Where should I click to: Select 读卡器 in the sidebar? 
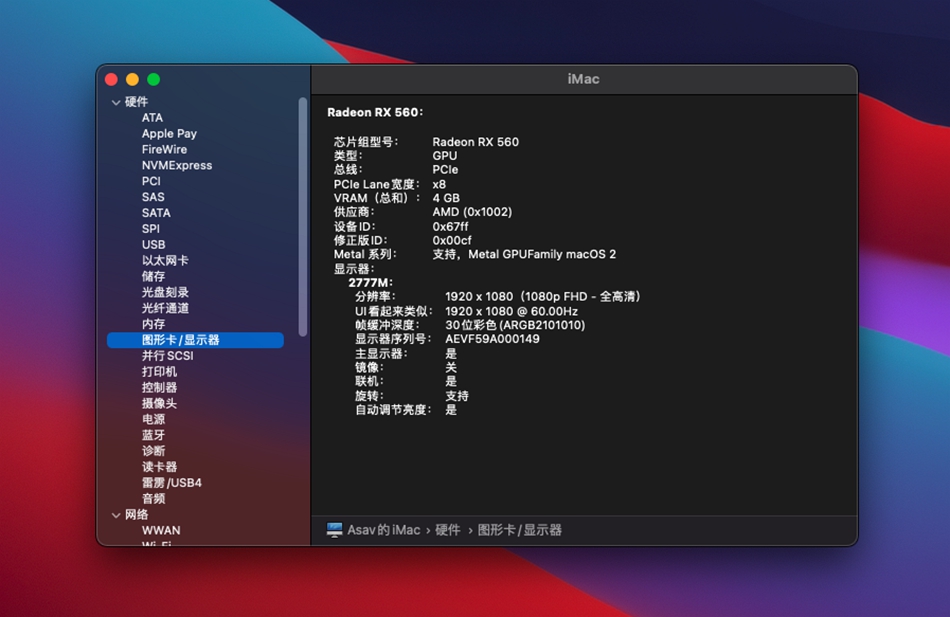pos(159,467)
